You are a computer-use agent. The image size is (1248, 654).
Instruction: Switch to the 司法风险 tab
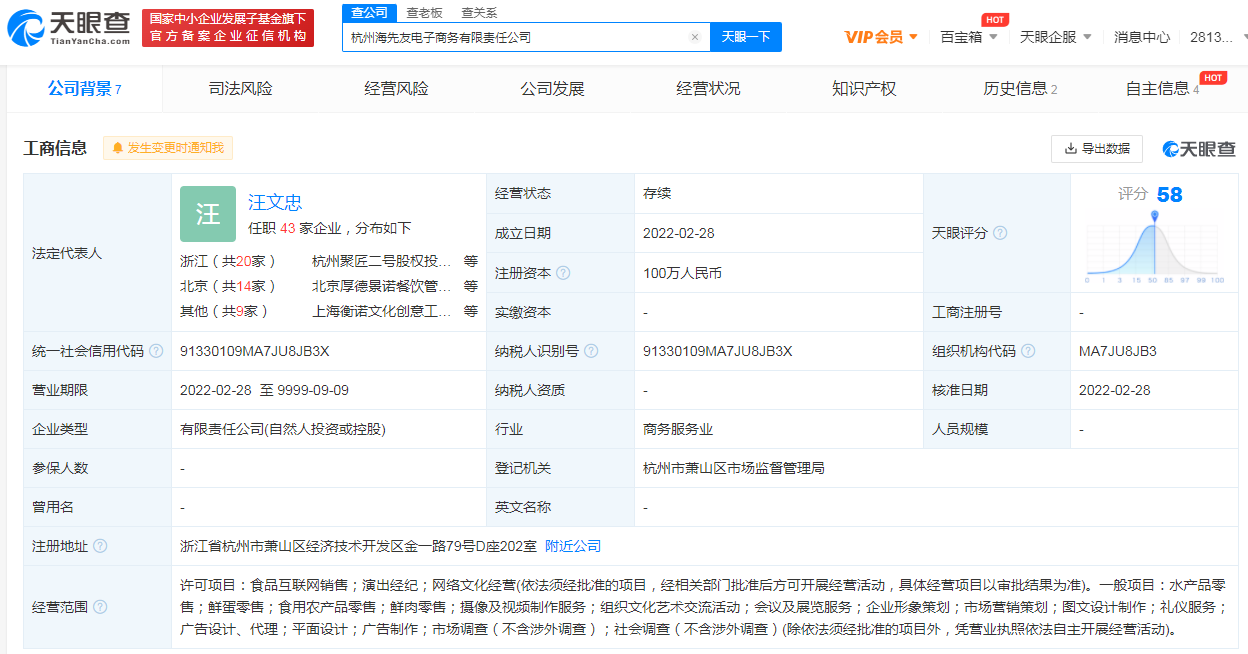tap(240, 89)
